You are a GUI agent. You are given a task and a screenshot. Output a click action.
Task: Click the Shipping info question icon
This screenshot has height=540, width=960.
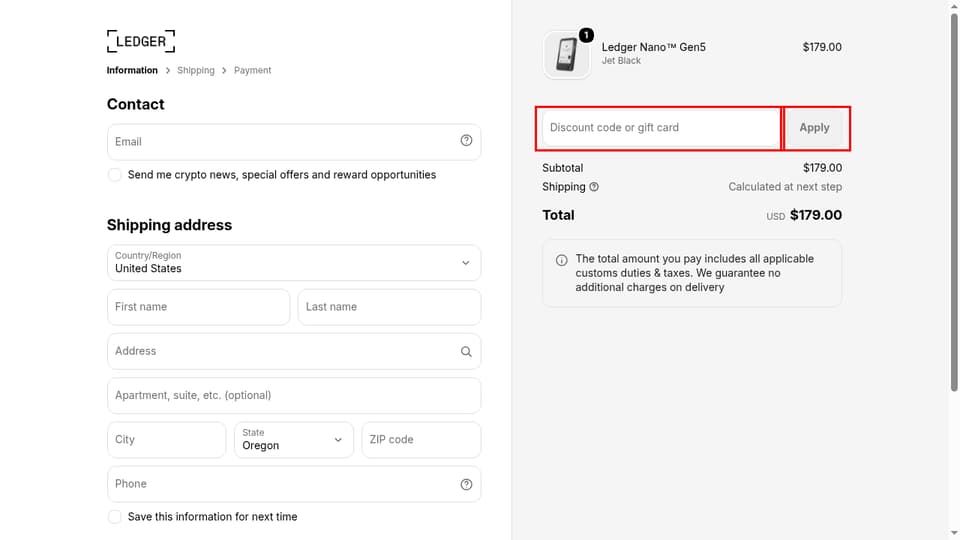[x=594, y=187]
